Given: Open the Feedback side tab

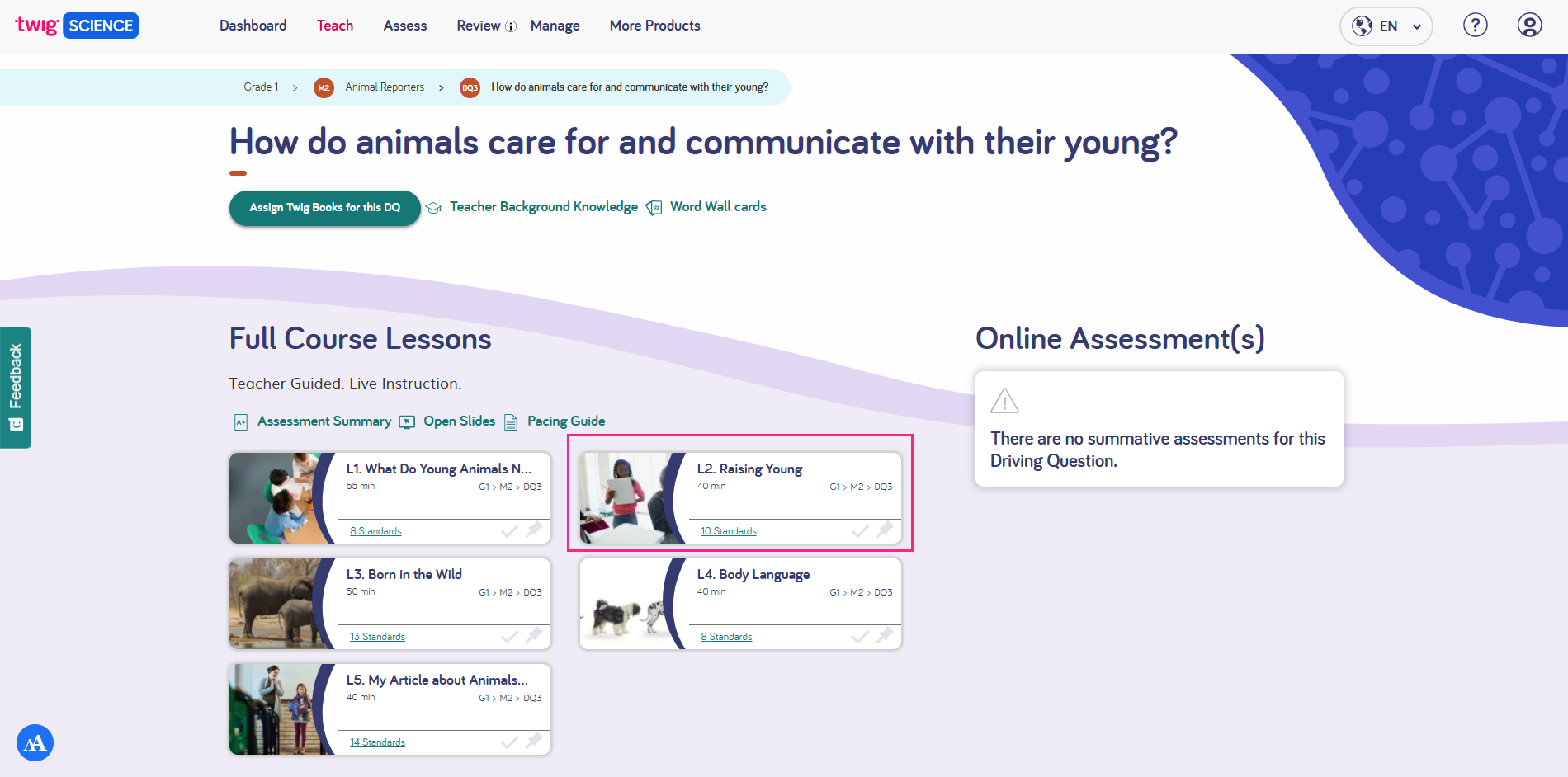Looking at the screenshot, I should click(16, 388).
